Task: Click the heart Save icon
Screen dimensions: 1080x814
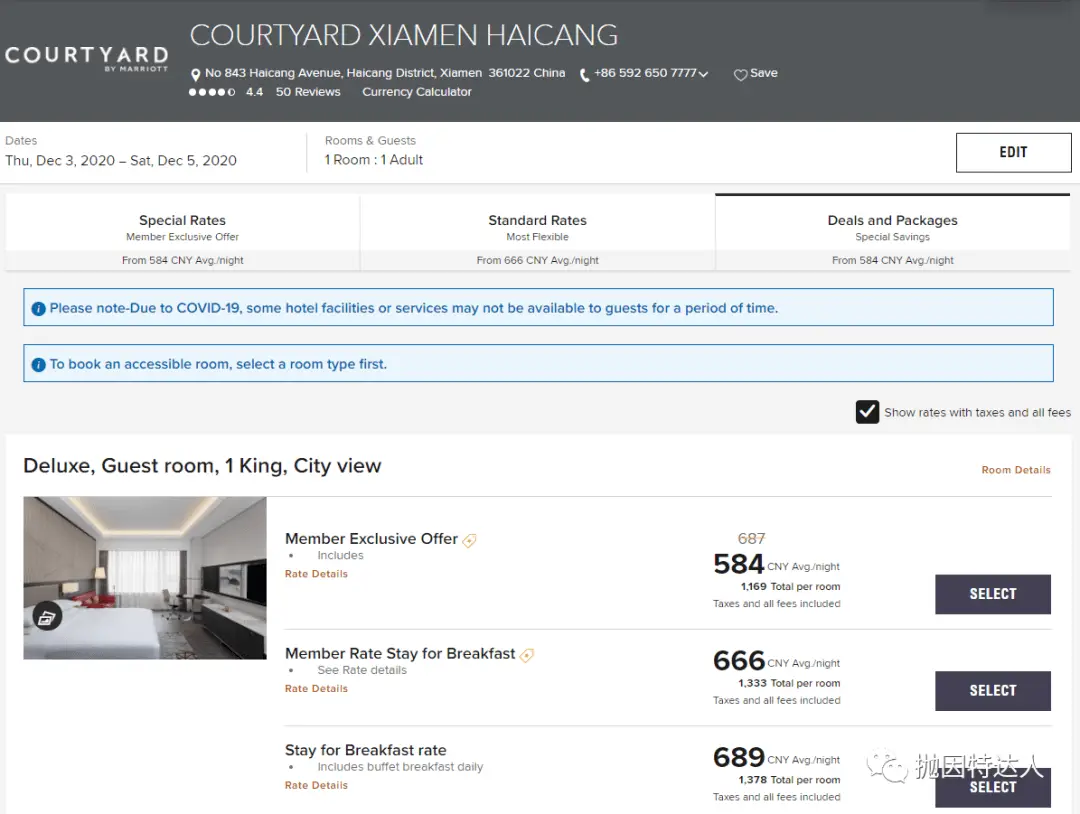Action: [740, 75]
